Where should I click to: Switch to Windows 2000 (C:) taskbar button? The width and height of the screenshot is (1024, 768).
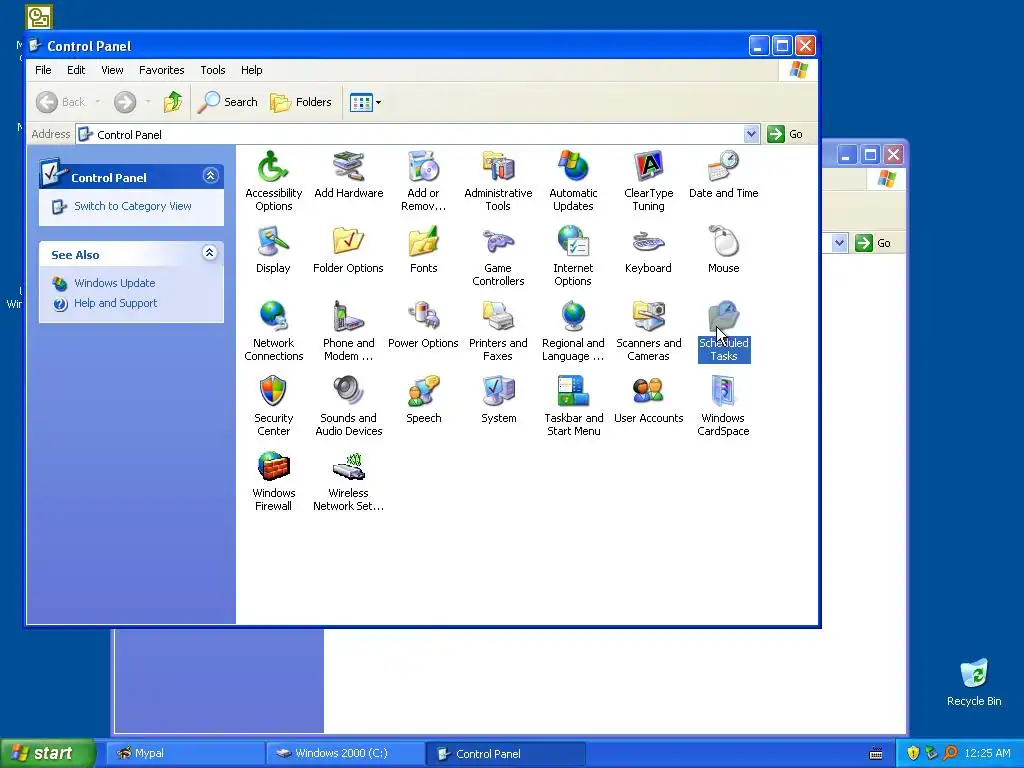[345, 753]
